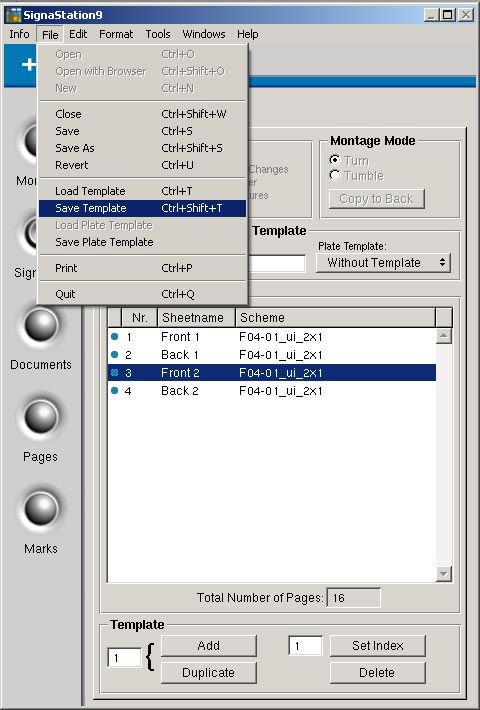This screenshot has height=710, width=480.
Task: Click the blue dot beside Back 1
Action: (x=115, y=355)
